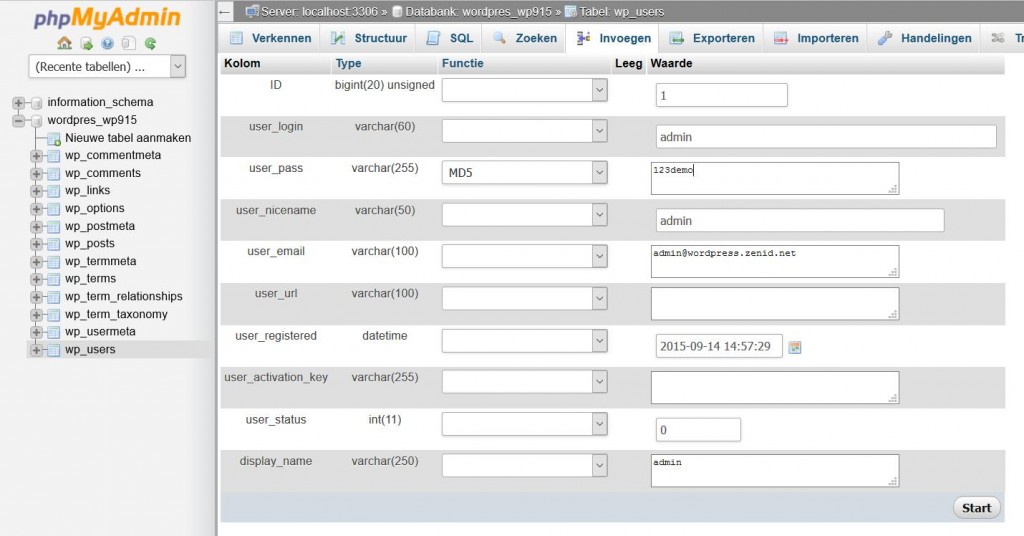Click Databank: wordpres_wp915 breadcrumb link

(477, 12)
